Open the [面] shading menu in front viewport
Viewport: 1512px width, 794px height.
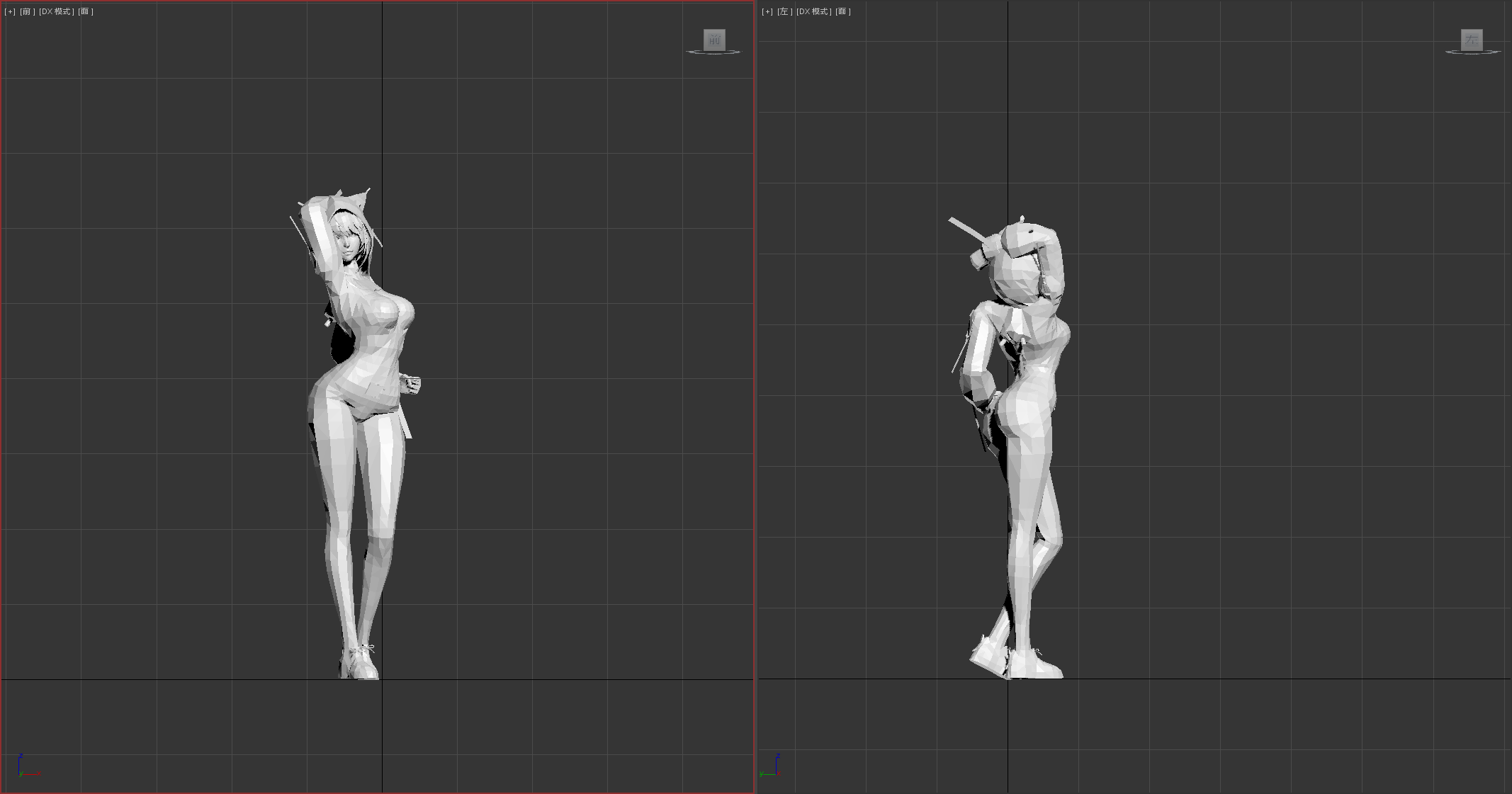coord(86,11)
